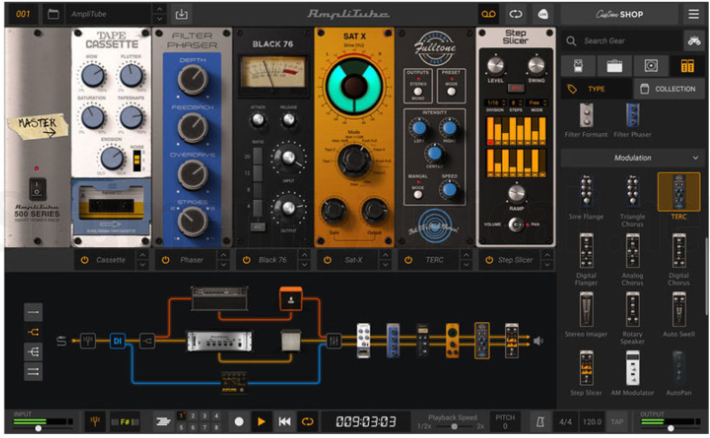Viewport: 710px width, 438px height.
Task: Select the rack effects gear category icon
Action: tap(687, 66)
